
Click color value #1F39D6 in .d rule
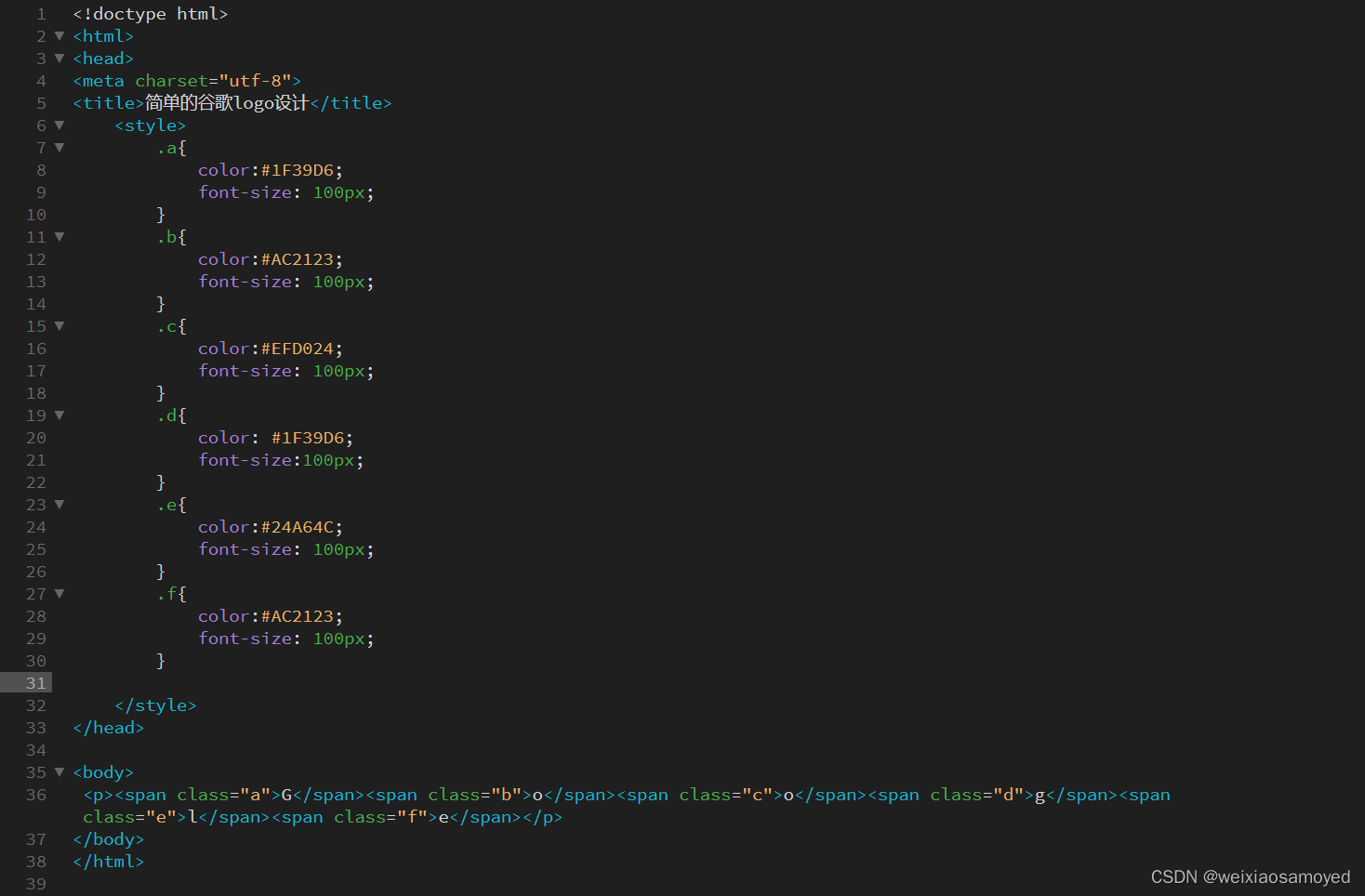tap(308, 438)
